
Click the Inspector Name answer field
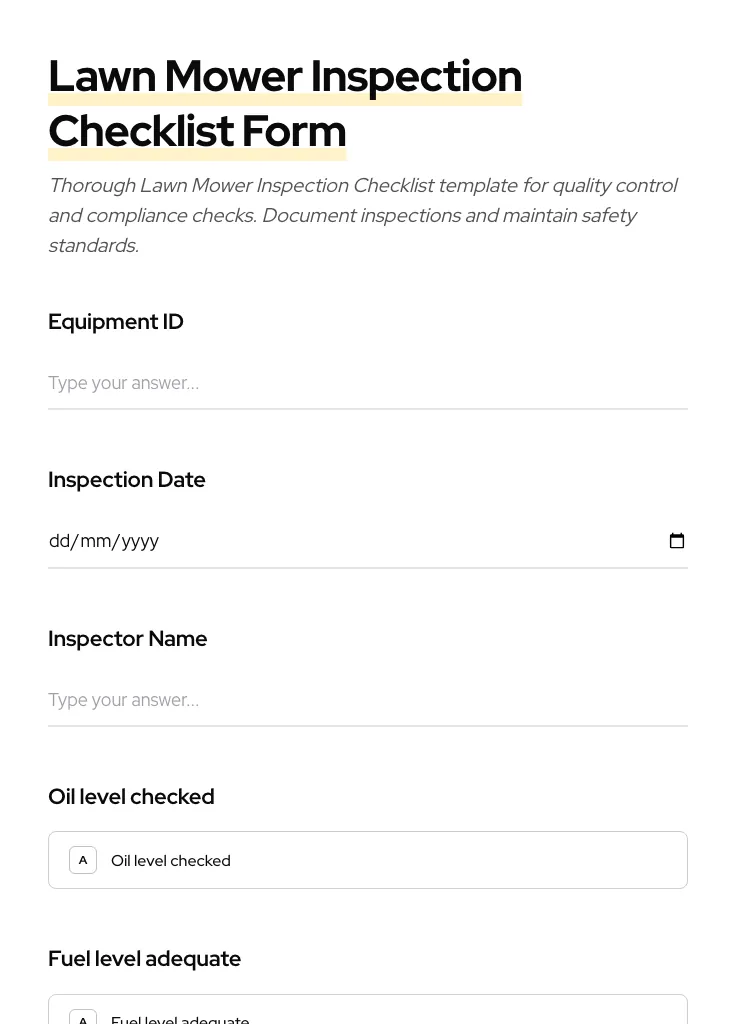pyautogui.click(x=368, y=700)
